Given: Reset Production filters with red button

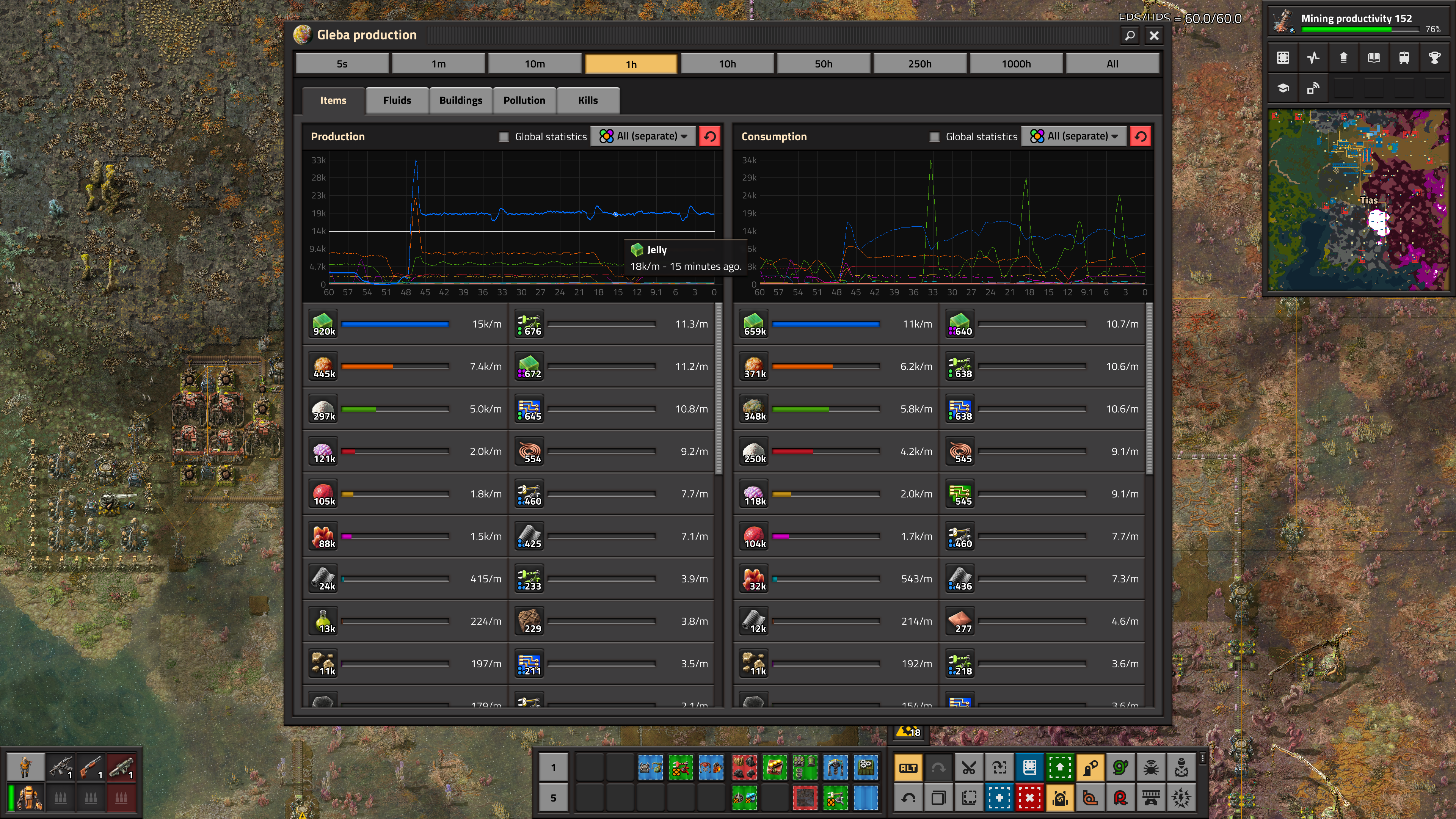Looking at the screenshot, I should (x=710, y=136).
